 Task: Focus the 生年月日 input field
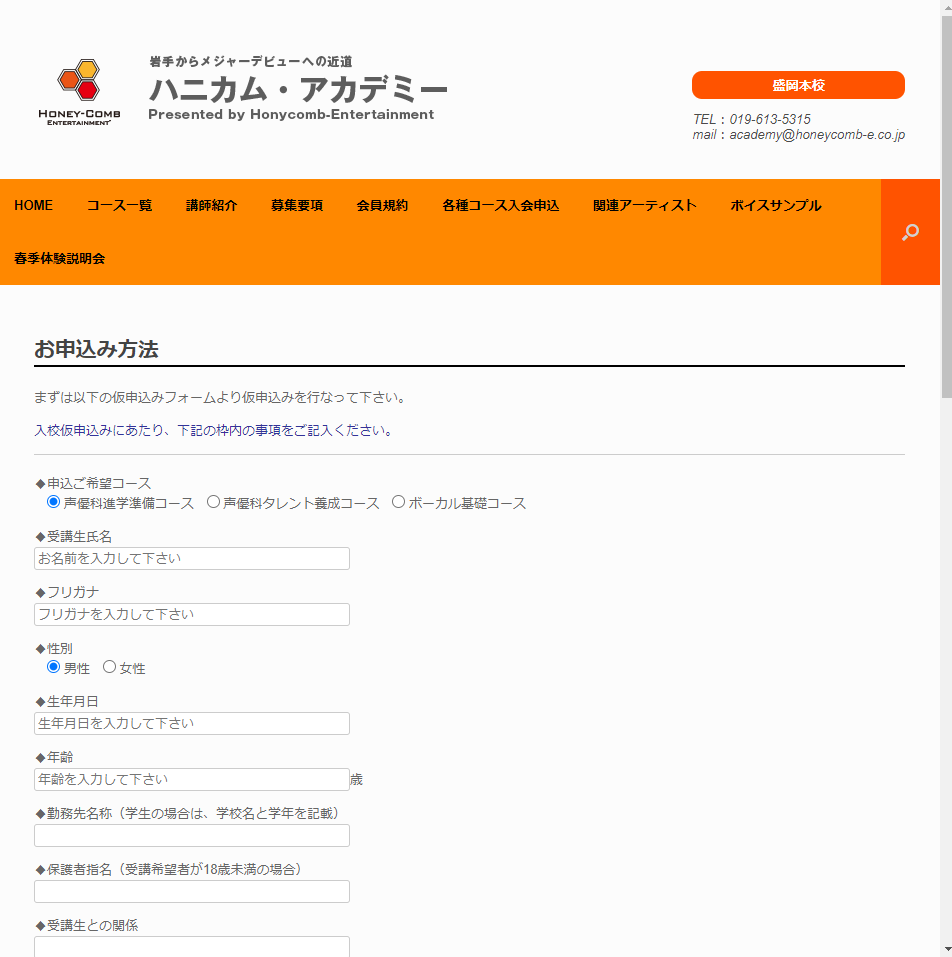(192, 723)
